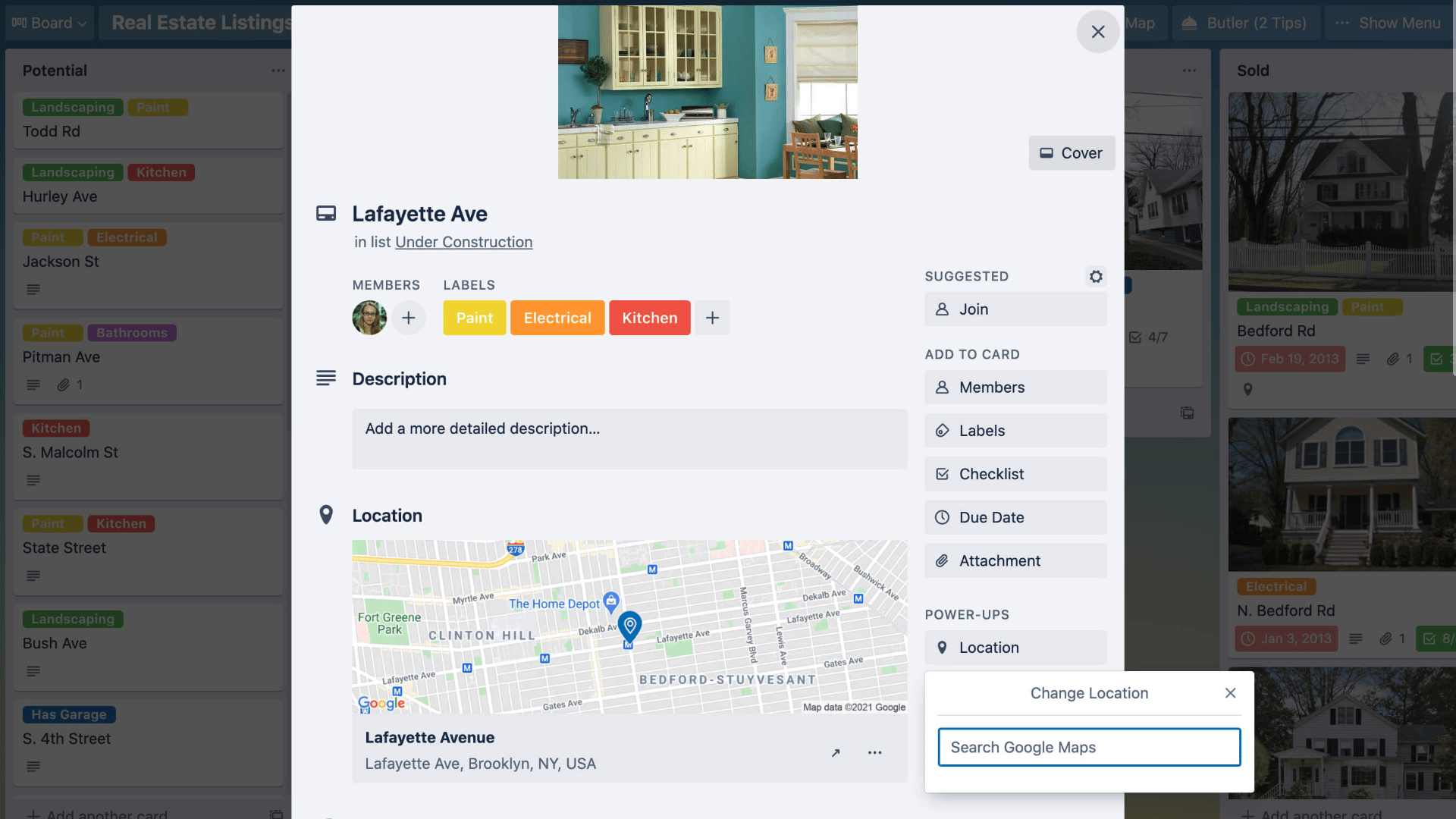Open location more options ellipsis

[874, 752]
